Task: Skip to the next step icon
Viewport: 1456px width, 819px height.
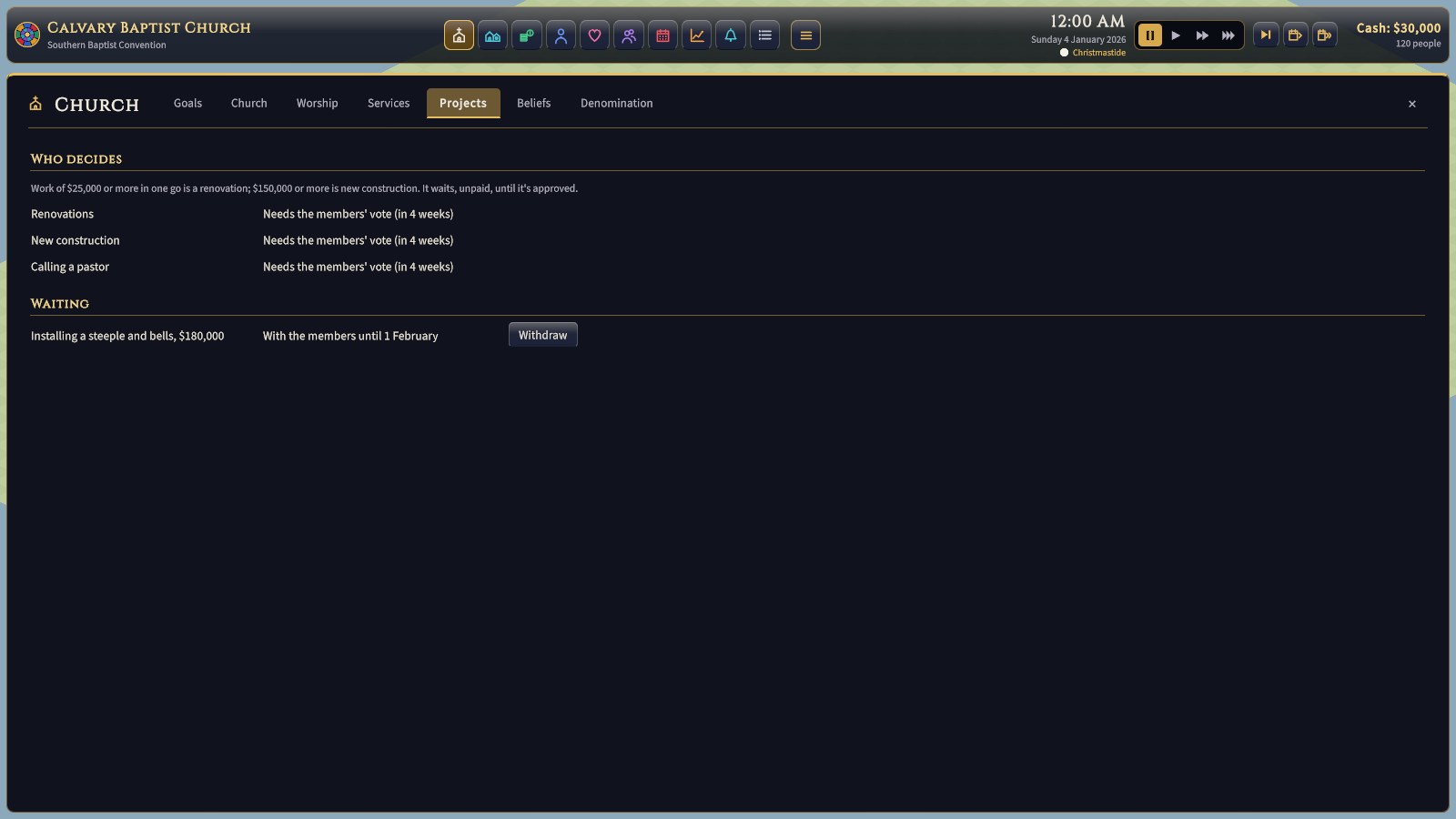Action: [1266, 35]
